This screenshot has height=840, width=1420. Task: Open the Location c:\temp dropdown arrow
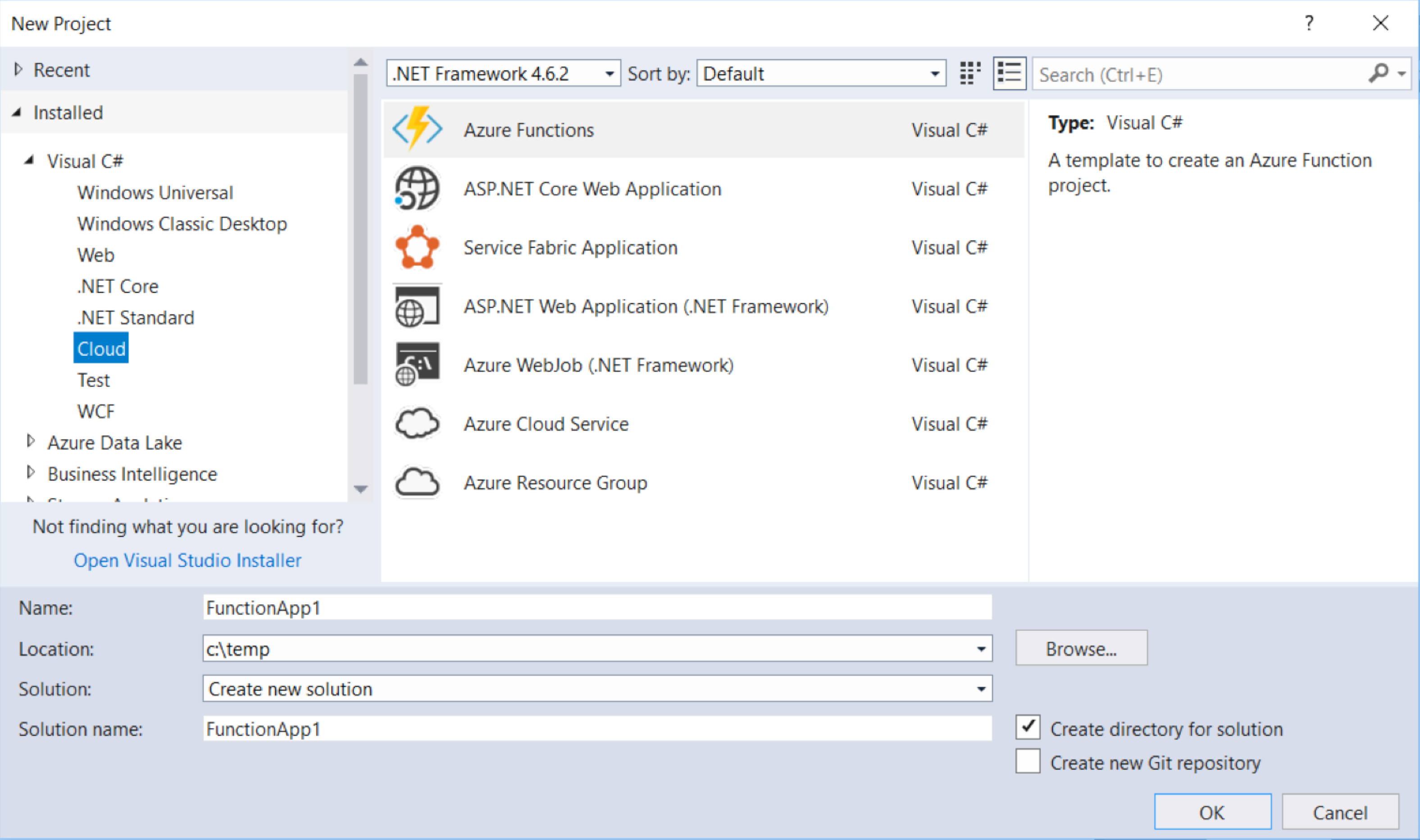coord(981,649)
